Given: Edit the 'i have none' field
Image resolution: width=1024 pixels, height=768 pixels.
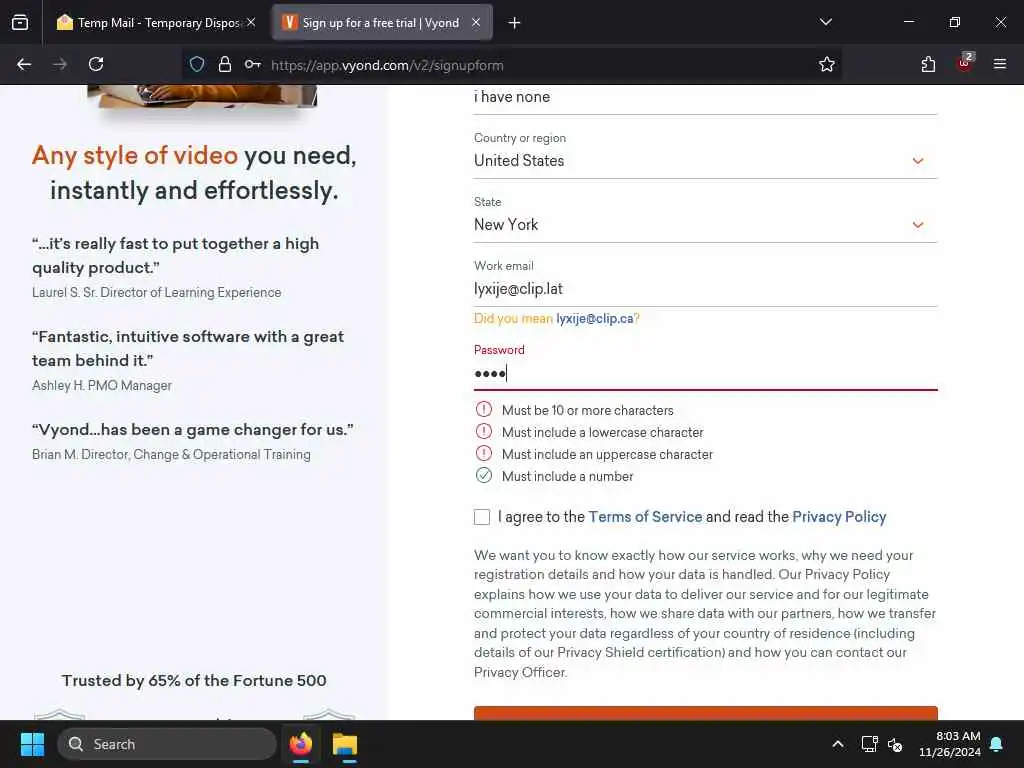Looking at the screenshot, I should 705,97.
